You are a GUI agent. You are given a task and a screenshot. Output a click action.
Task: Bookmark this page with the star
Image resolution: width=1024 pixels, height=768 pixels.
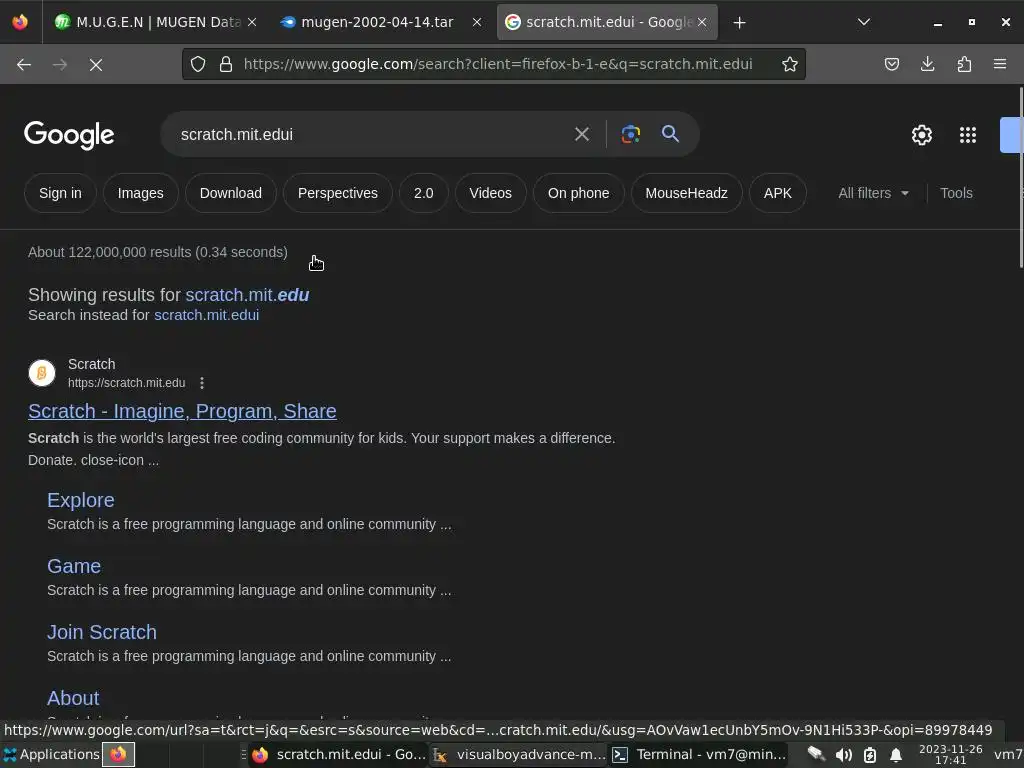tap(790, 64)
